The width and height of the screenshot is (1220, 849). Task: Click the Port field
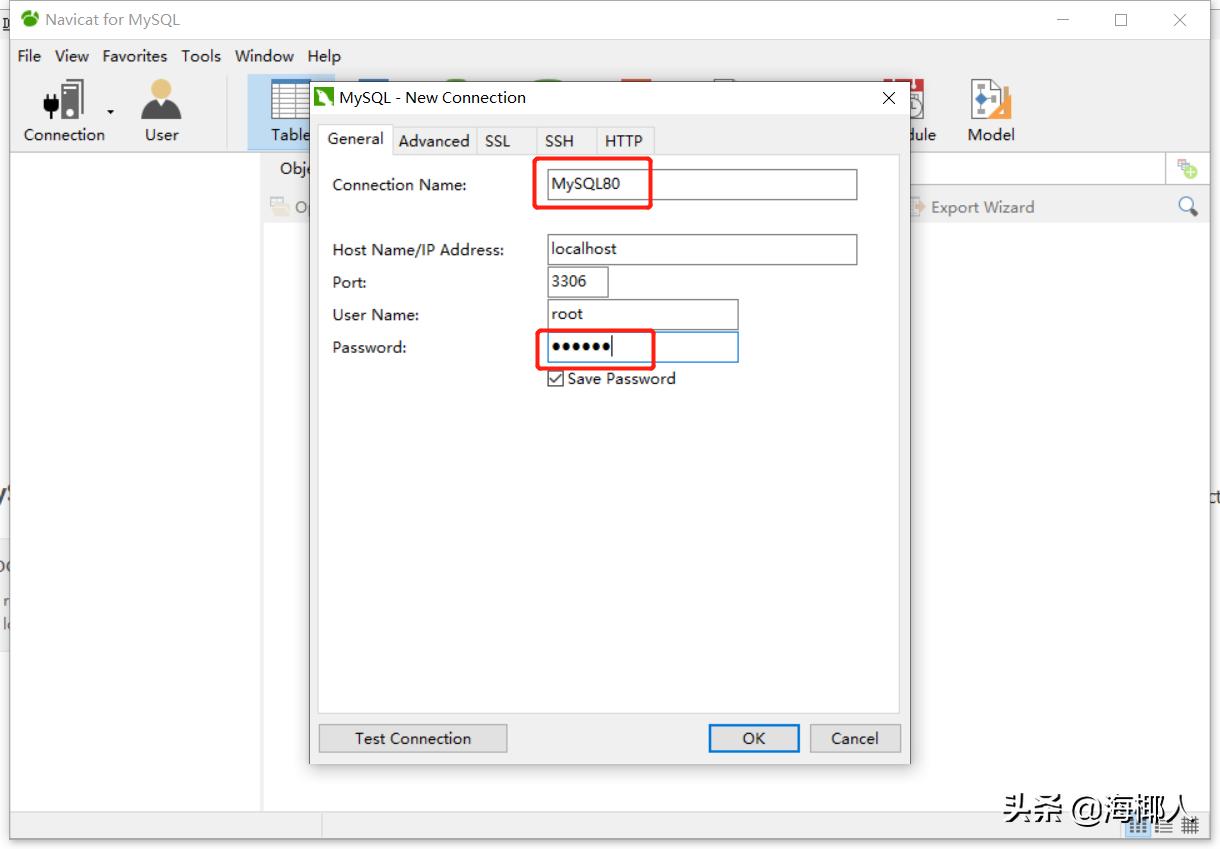pyautogui.click(x=578, y=281)
